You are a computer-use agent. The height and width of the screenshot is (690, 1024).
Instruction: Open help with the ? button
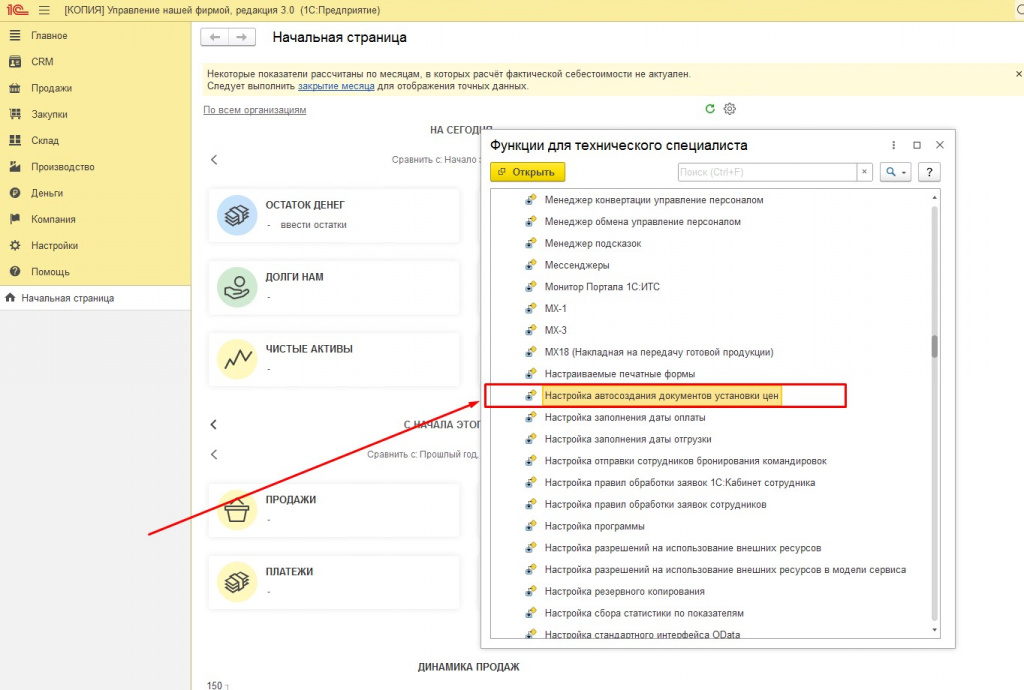(929, 172)
